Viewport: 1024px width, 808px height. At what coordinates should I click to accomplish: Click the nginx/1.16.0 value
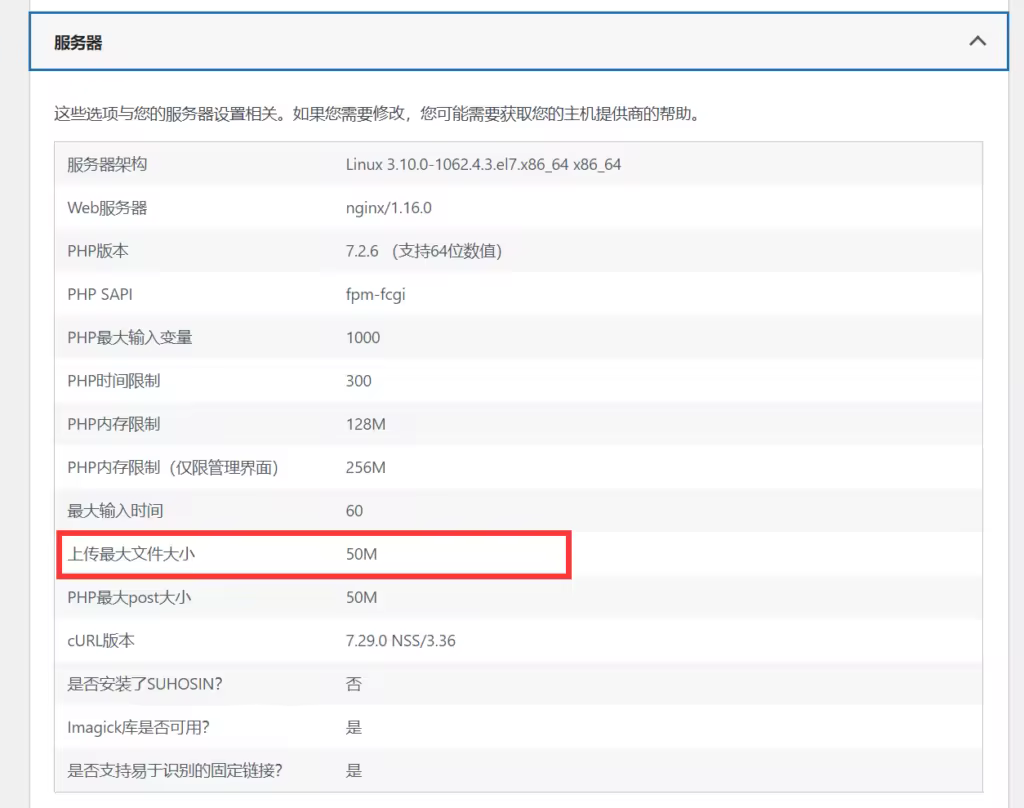389,208
